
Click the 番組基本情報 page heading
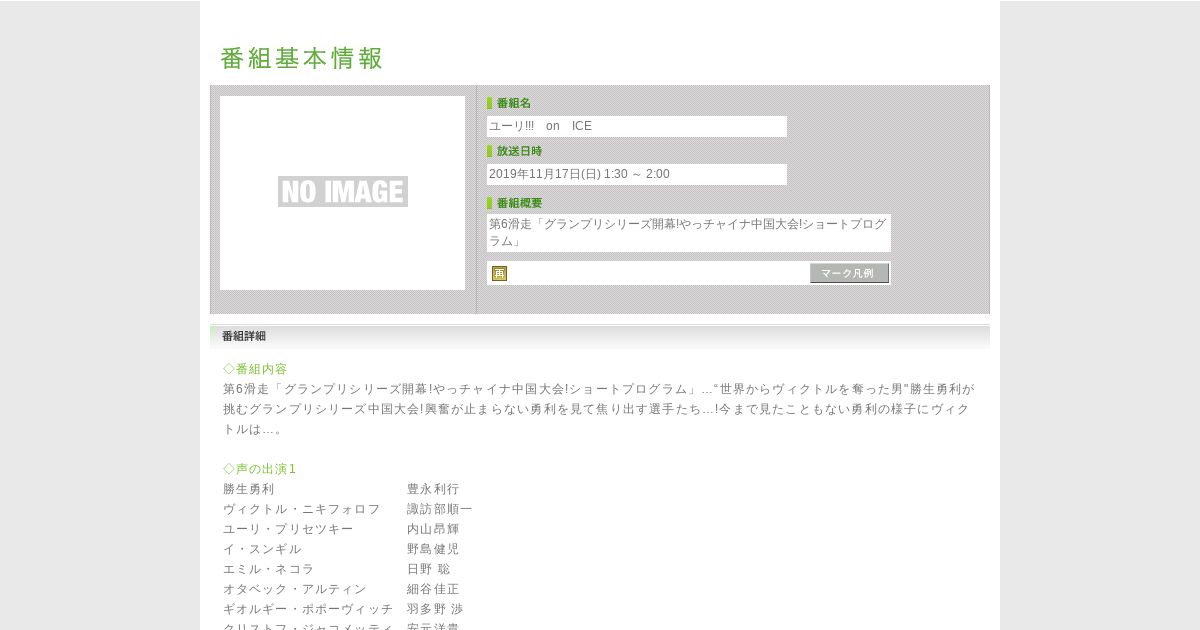pos(302,58)
